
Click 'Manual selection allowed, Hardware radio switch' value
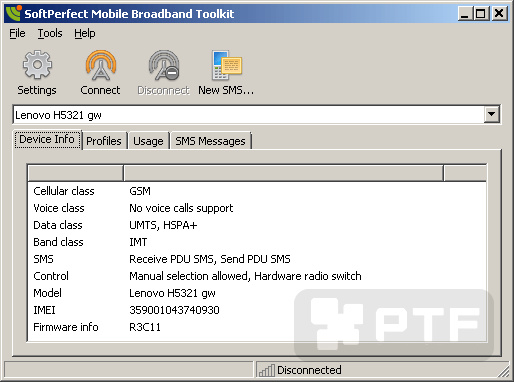[245, 276]
